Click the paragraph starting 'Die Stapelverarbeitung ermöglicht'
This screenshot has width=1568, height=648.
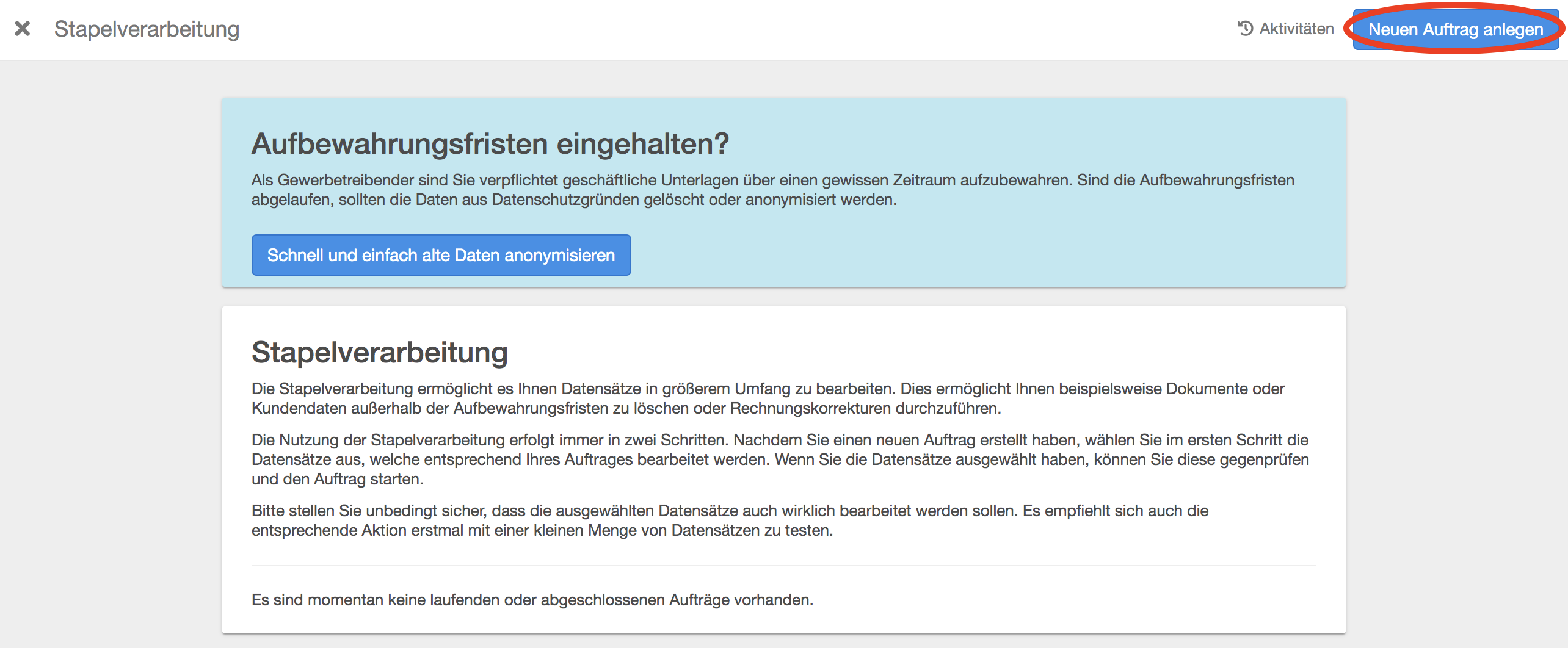(x=768, y=398)
